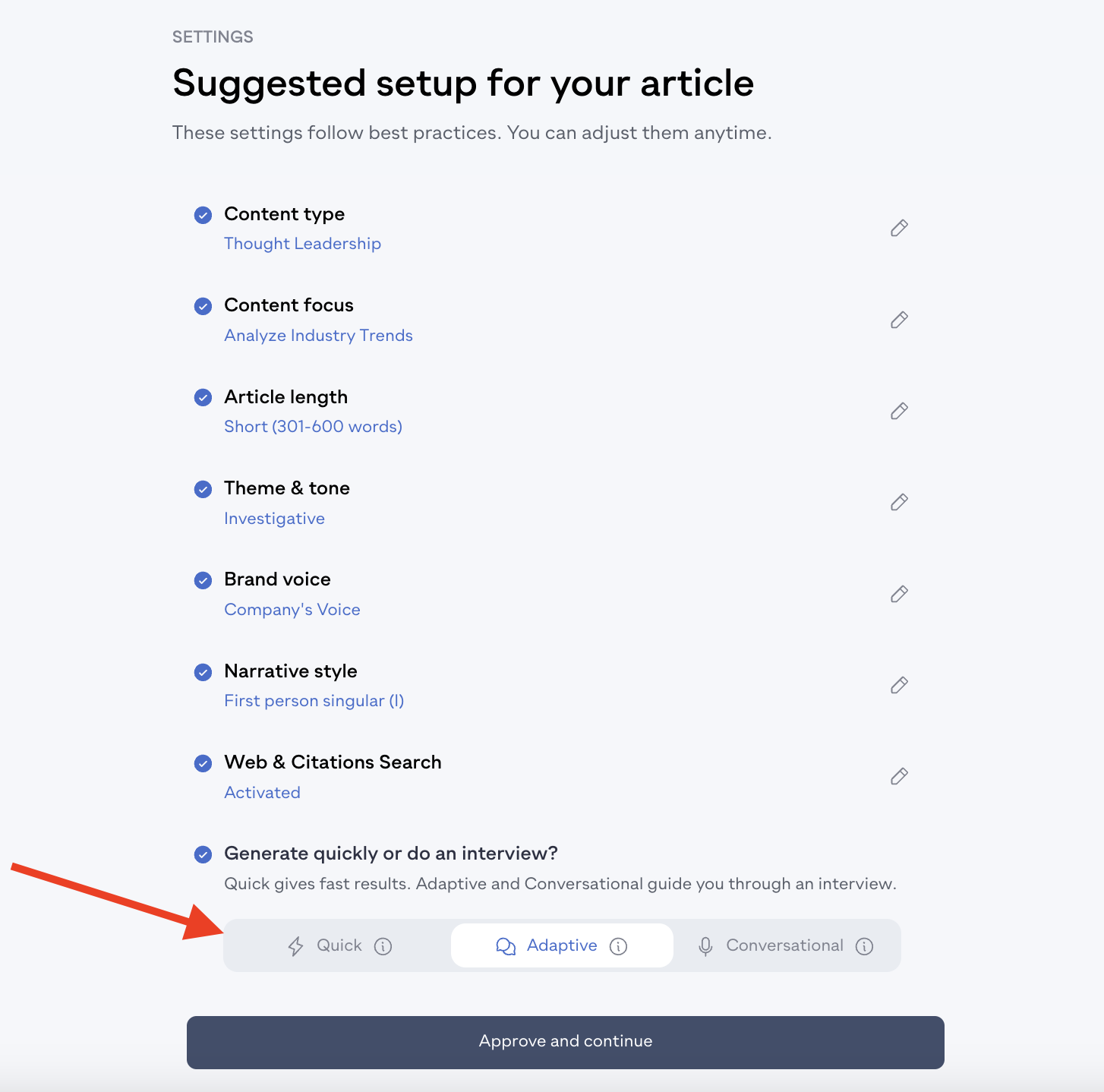1104x1092 pixels.
Task: Click check mark next to Web & Citations Search
Action: click(203, 763)
